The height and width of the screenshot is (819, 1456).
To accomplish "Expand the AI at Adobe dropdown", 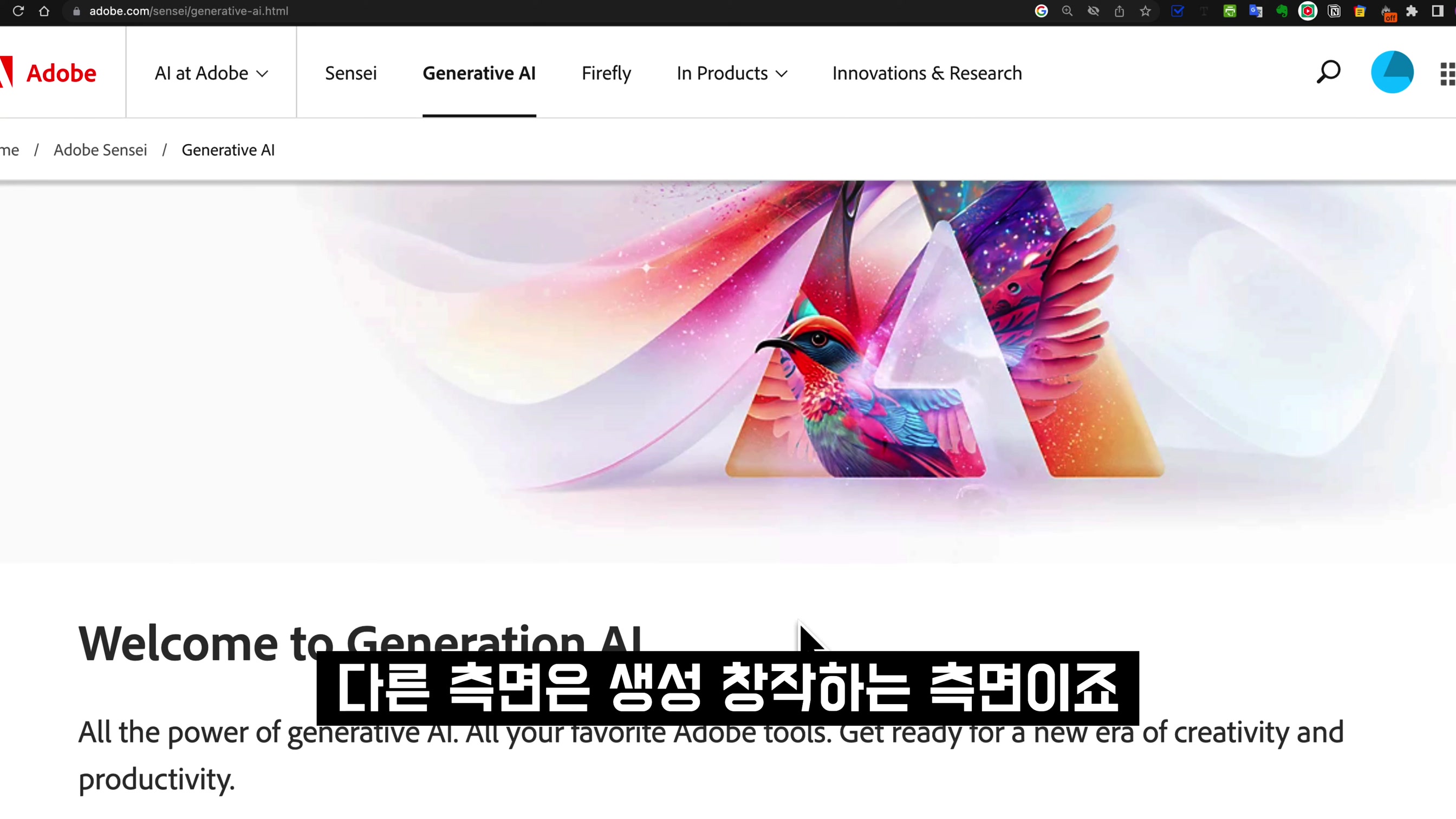I will (x=211, y=73).
